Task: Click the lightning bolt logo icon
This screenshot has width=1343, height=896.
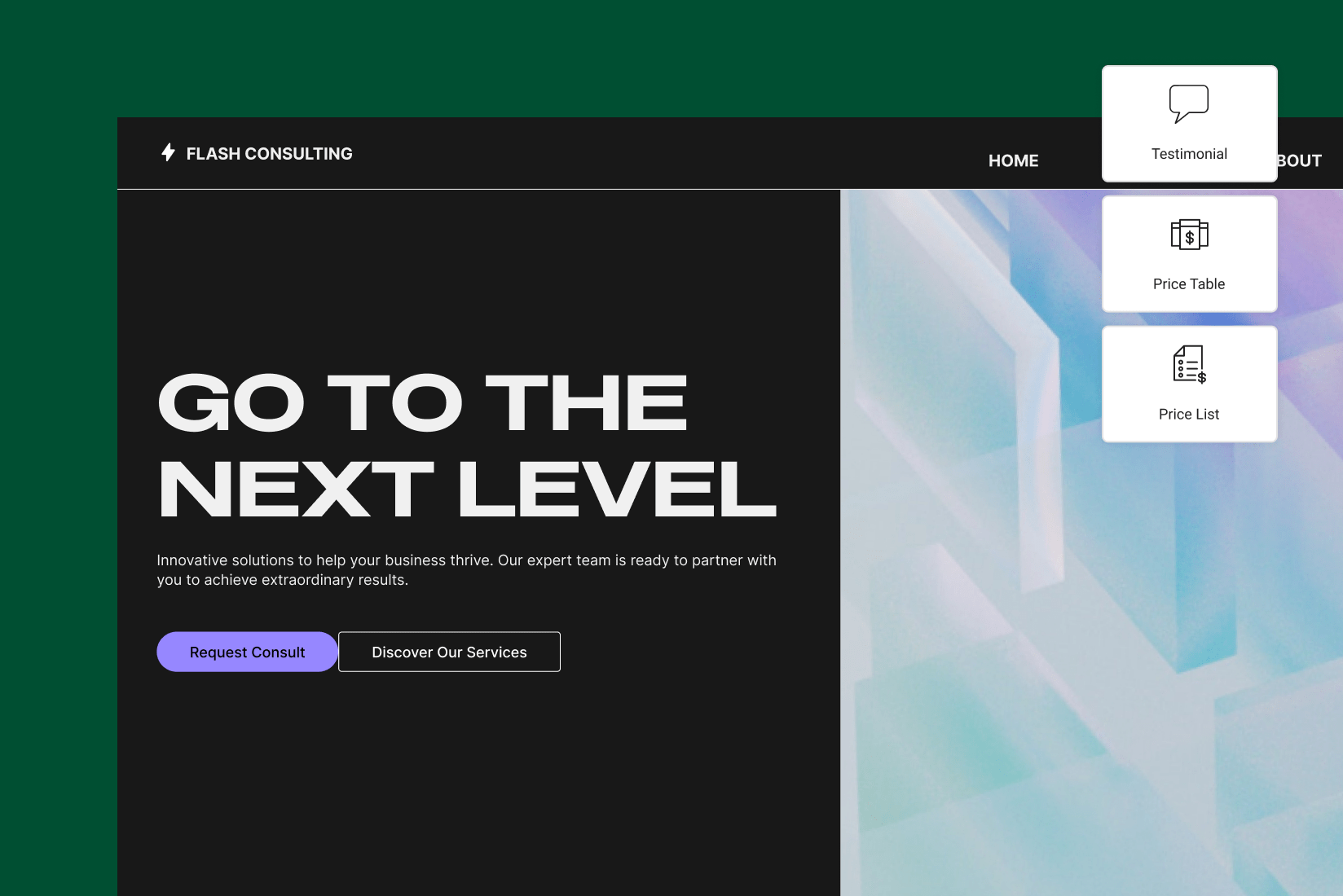Action: click(x=168, y=152)
